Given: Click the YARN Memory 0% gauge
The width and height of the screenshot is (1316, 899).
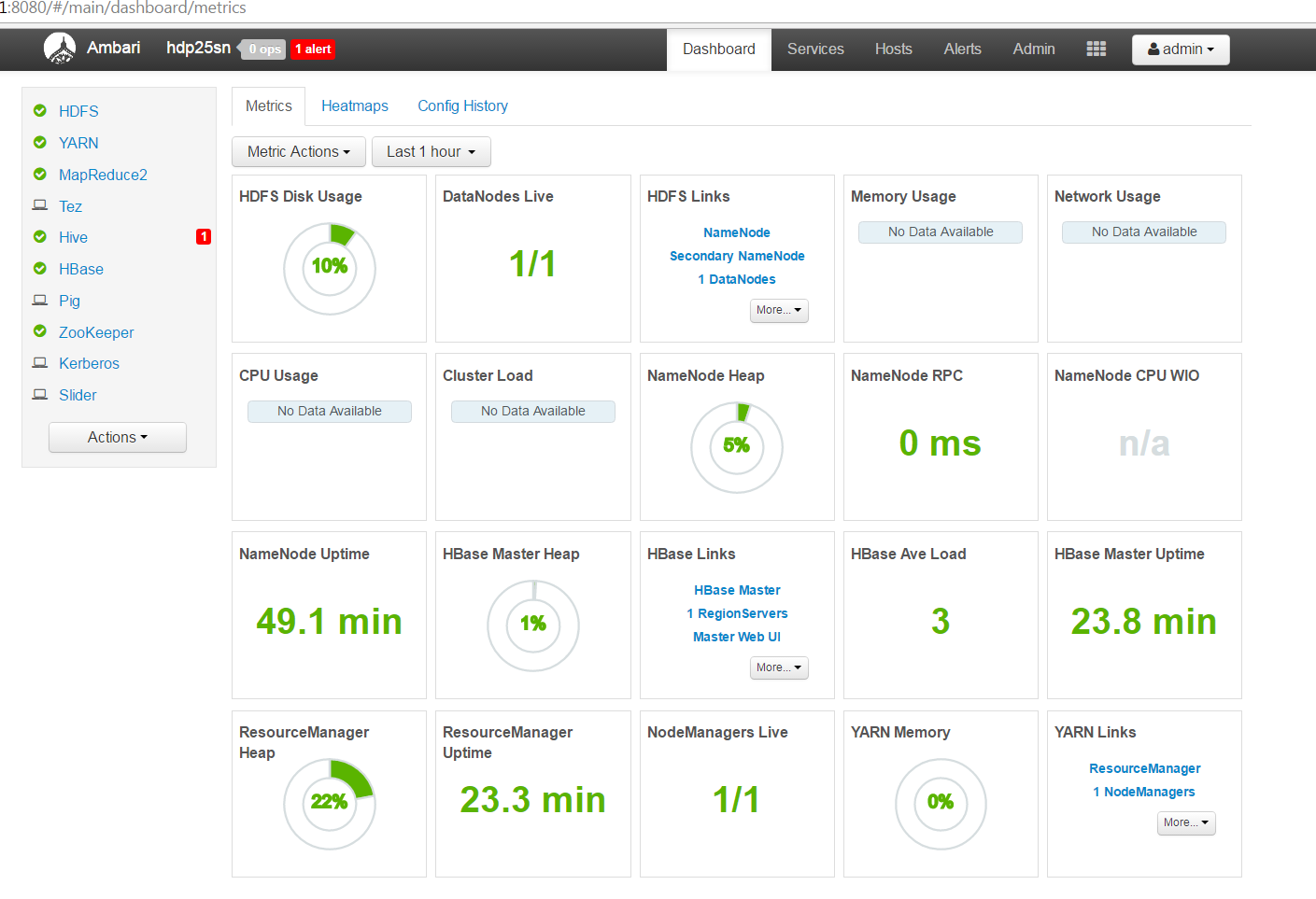Looking at the screenshot, I should coord(941,804).
